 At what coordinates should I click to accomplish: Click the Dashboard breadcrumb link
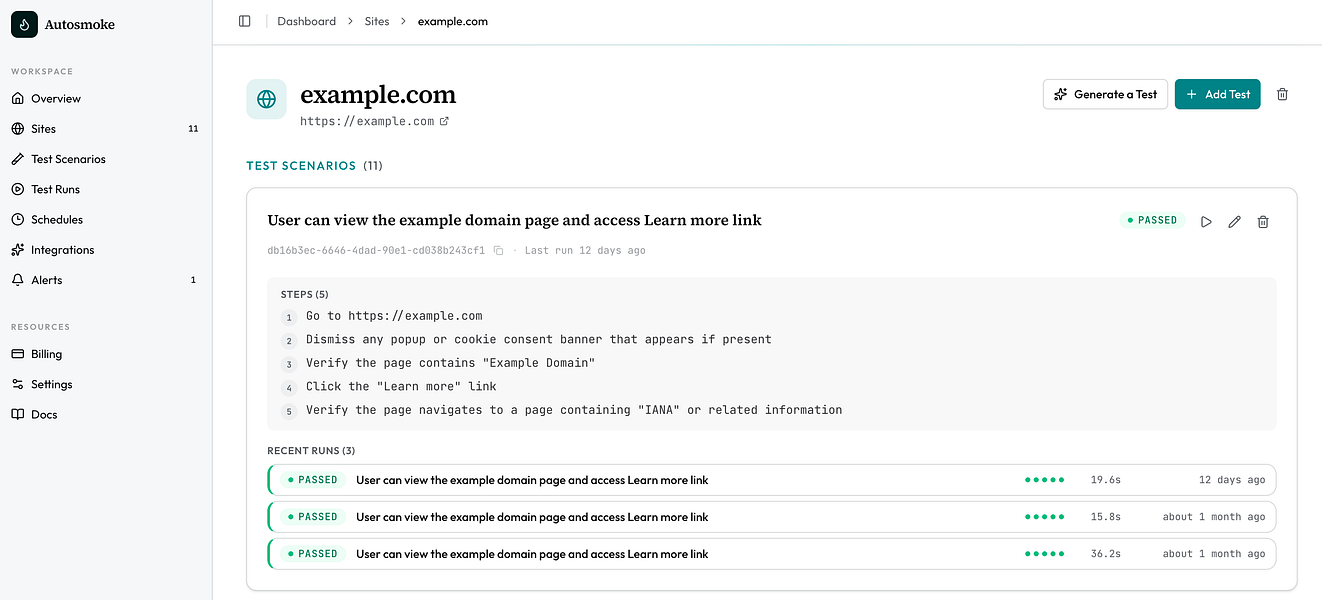pyautogui.click(x=306, y=21)
